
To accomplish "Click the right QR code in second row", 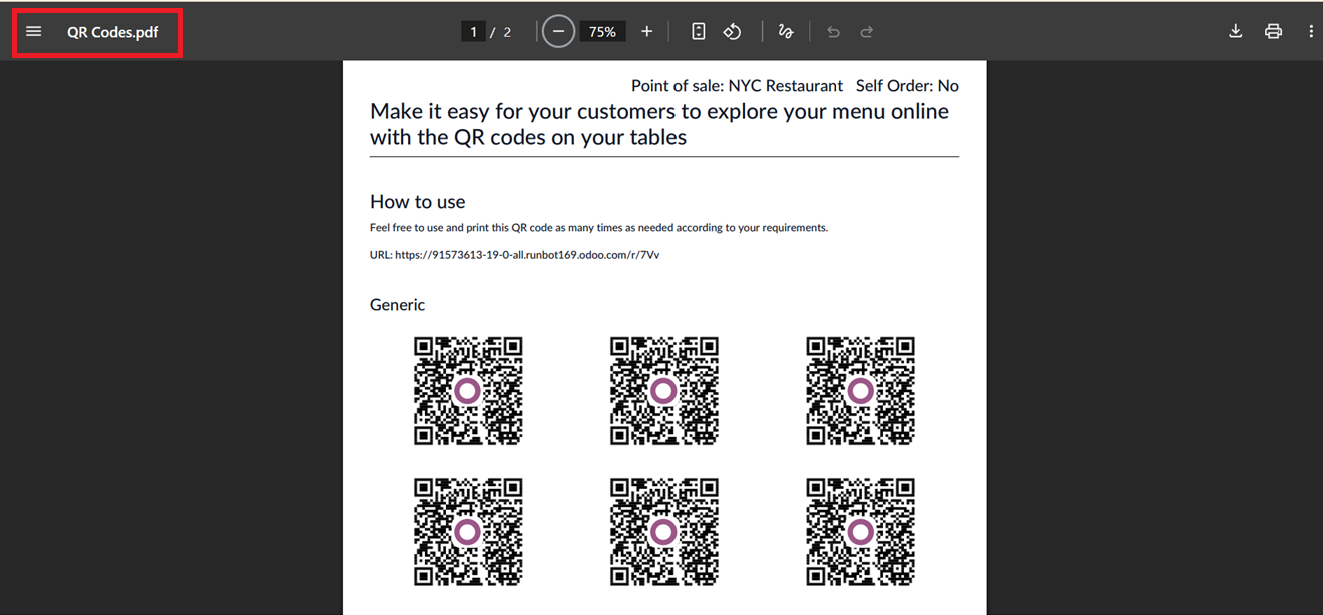I will (860, 532).
